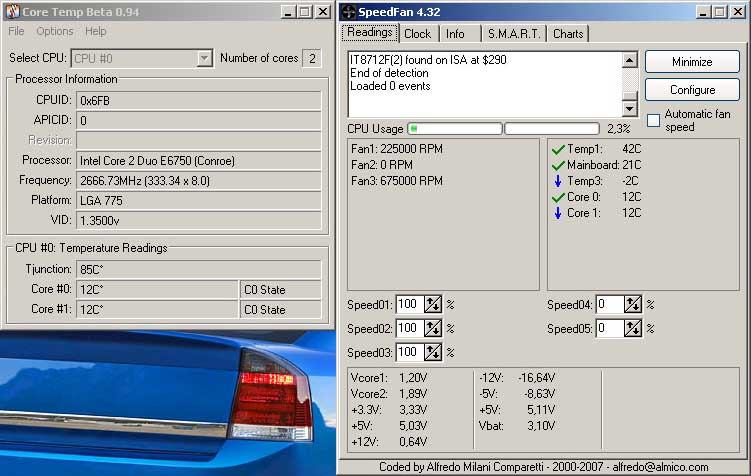Click the empty Revision field
The image size is (751, 476).
point(199,141)
